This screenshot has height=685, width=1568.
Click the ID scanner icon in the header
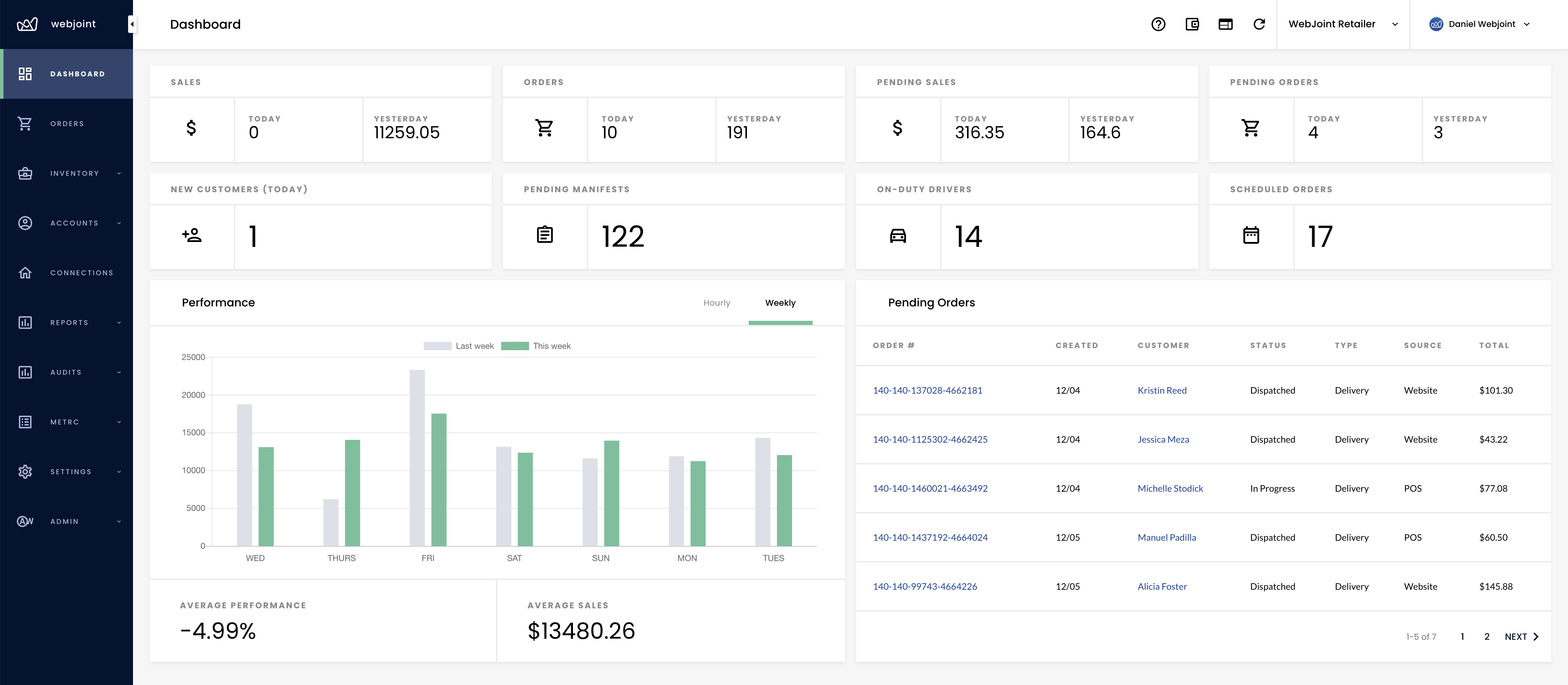point(1192,25)
